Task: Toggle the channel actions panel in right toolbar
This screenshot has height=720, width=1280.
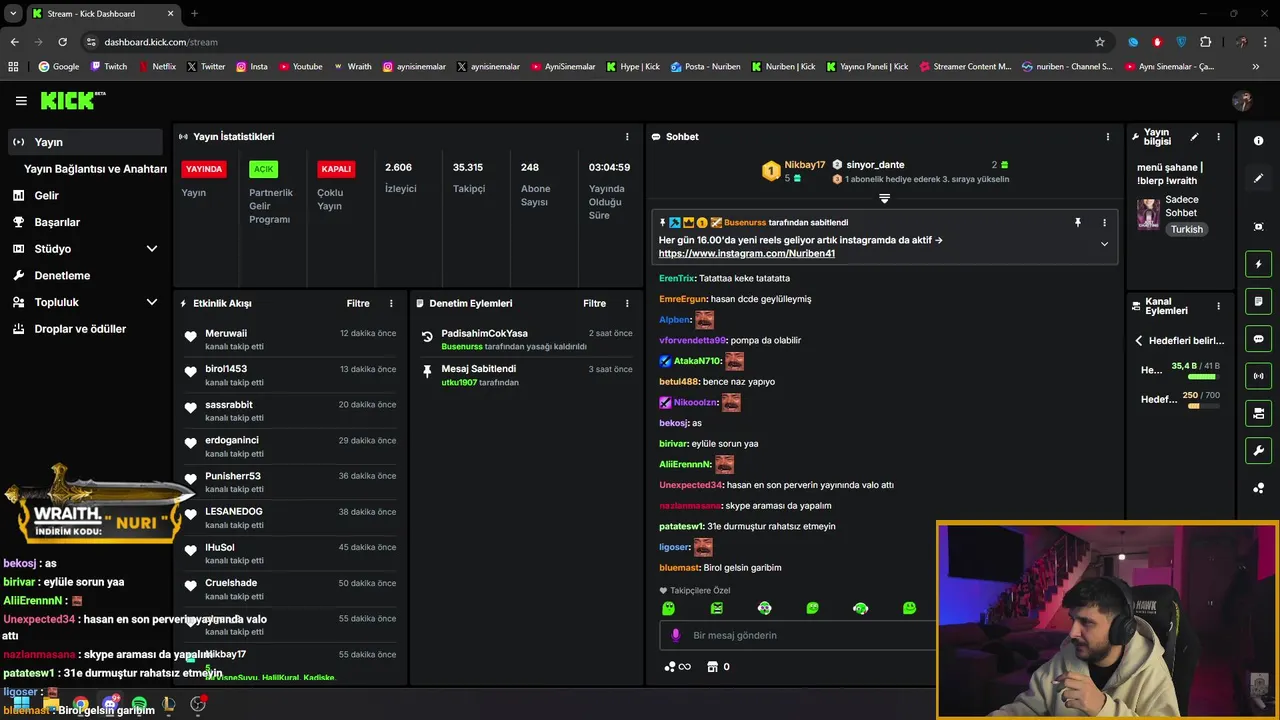Action: 1258,413
